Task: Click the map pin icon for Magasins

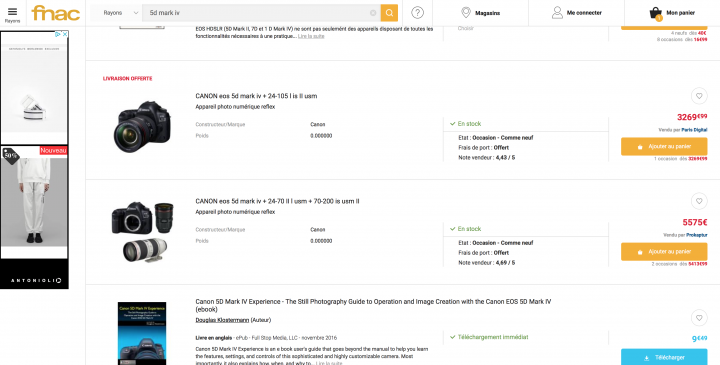Action: (x=466, y=13)
